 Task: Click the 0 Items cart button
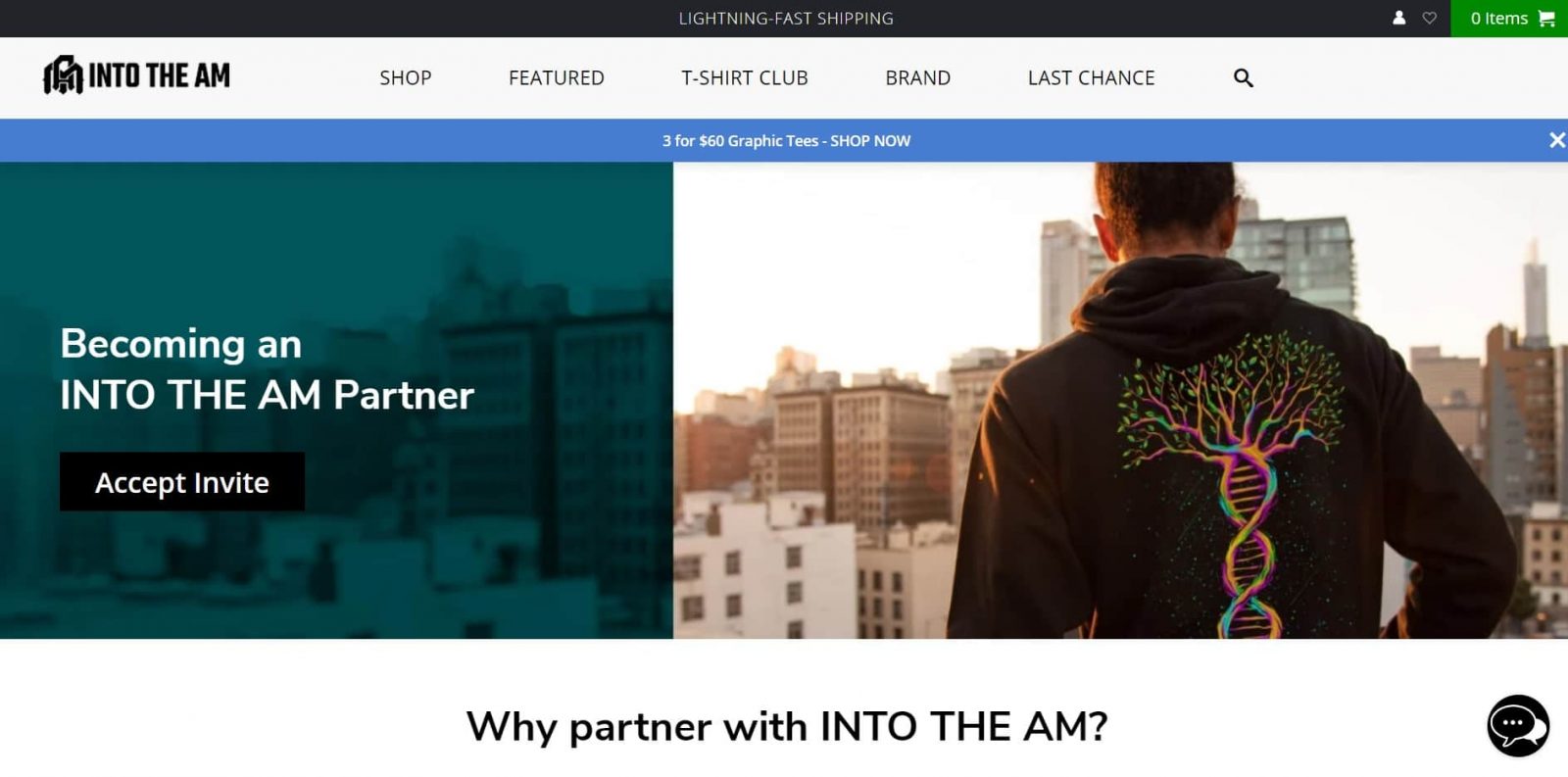(1509, 19)
